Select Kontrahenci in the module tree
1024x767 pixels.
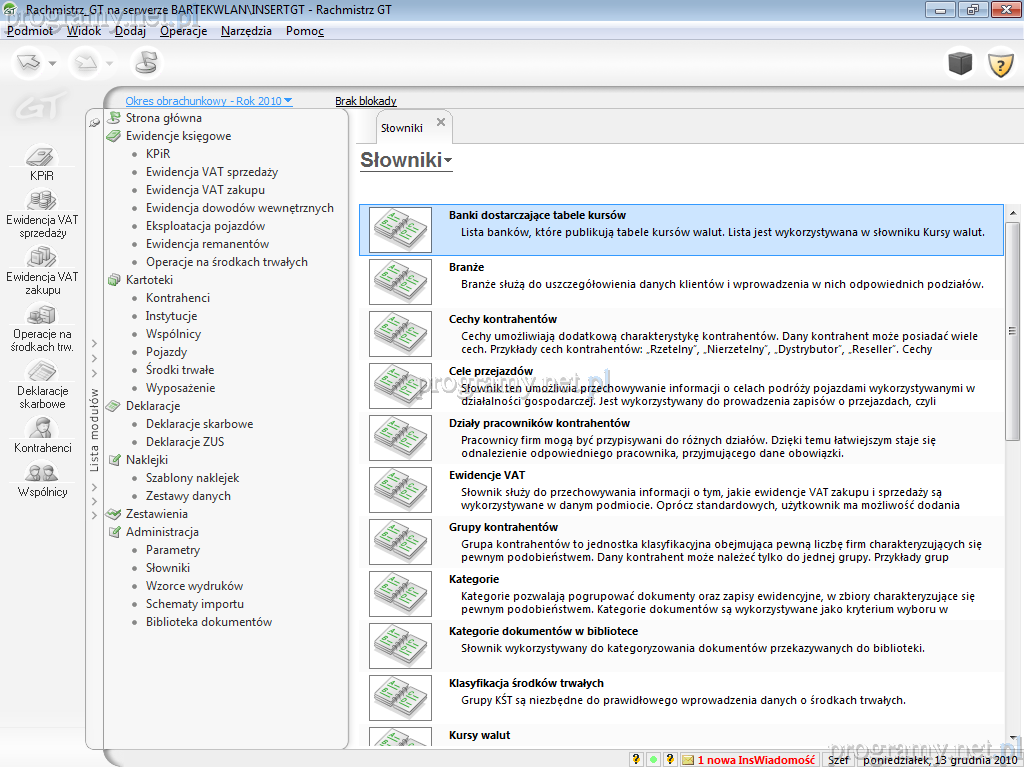(177, 298)
